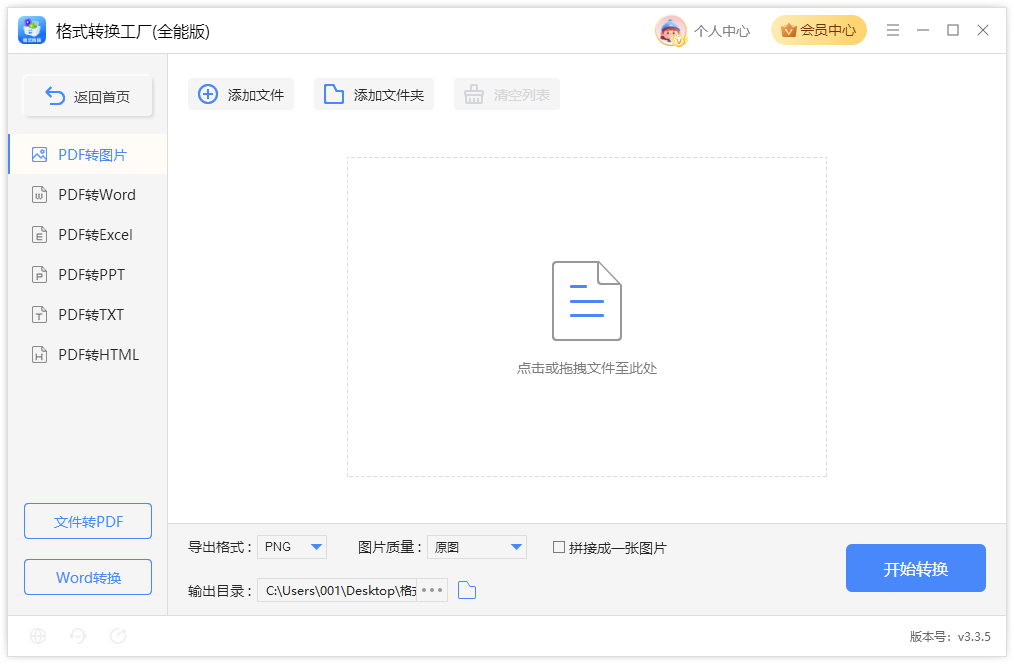Click 添加文件夹 to add a folder

pos(374,94)
